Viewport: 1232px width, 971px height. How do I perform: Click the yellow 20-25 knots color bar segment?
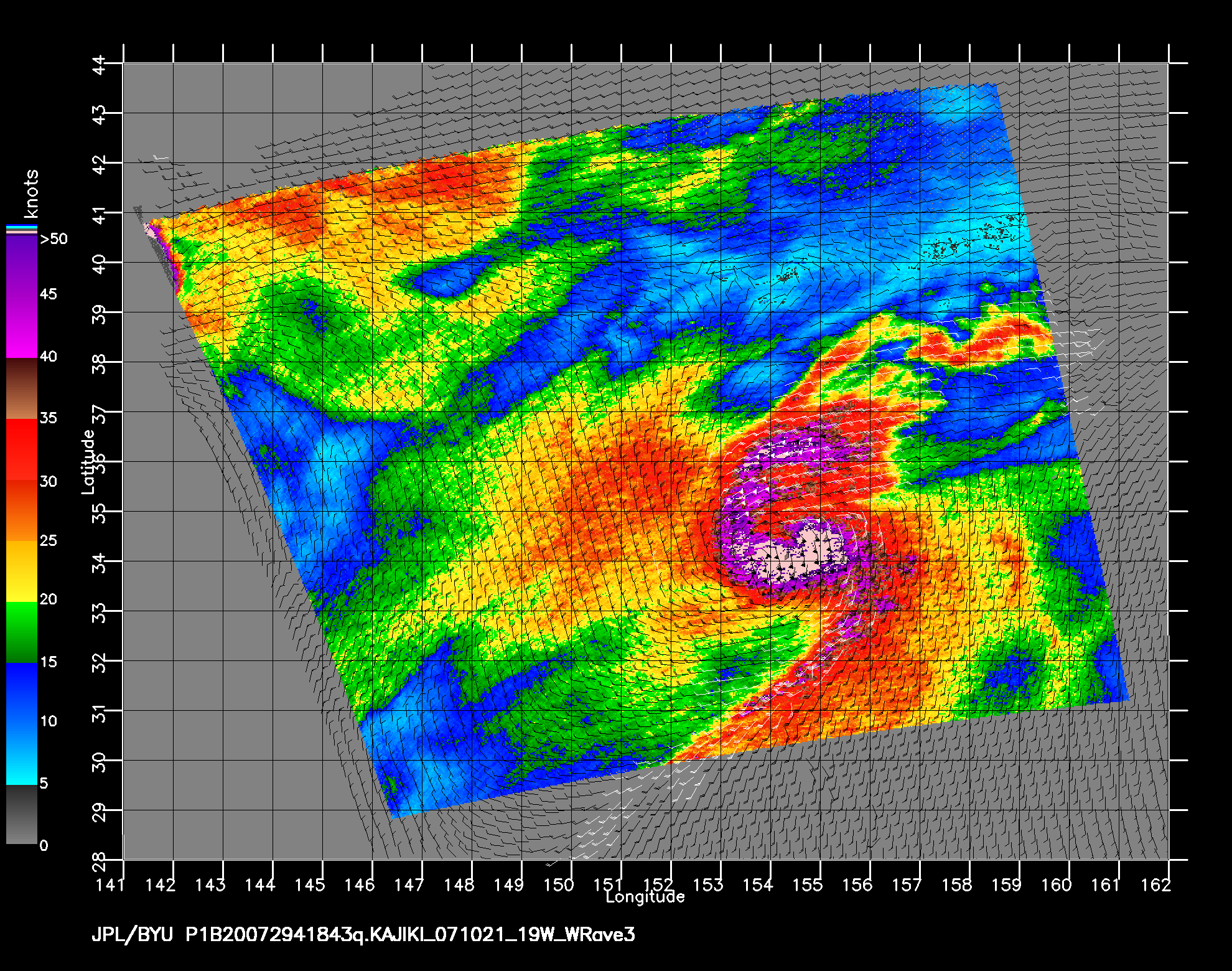point(22,571)
